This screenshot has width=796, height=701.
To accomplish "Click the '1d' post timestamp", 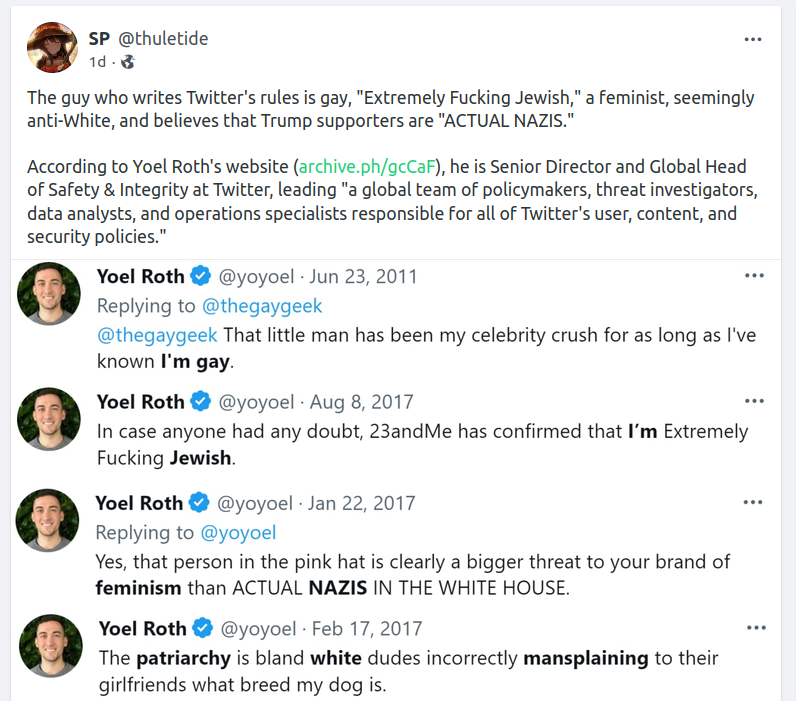I will click(x=97, y=62).
